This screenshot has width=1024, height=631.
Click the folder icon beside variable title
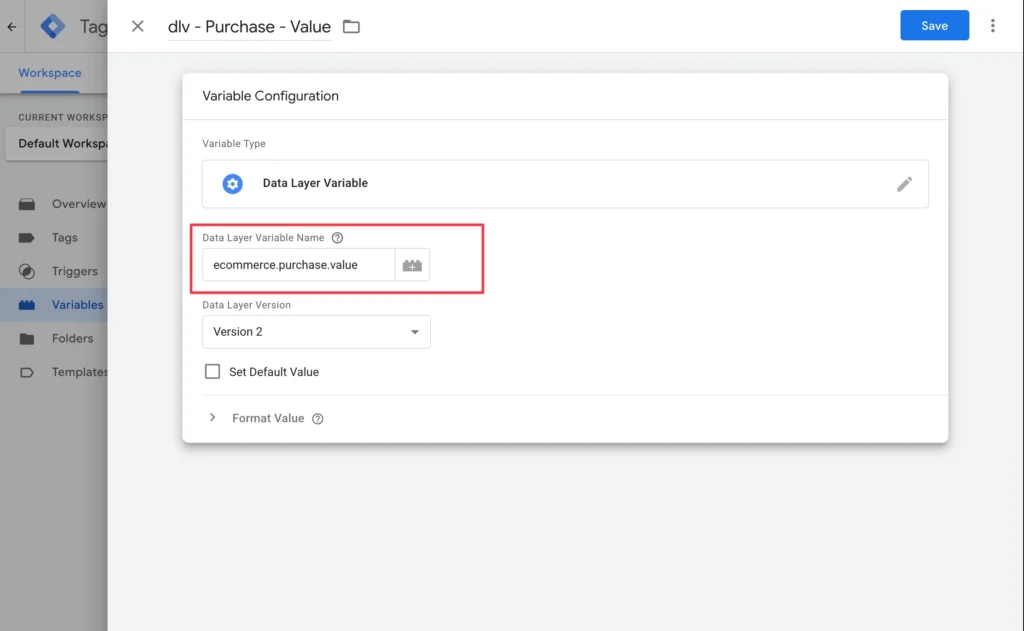click(x=351, y=27)
